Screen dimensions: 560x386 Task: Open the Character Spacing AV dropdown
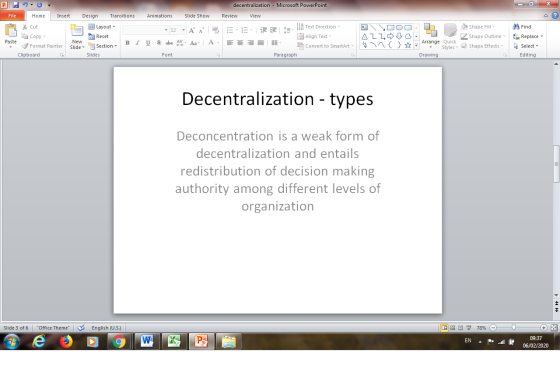pos(181,43)
